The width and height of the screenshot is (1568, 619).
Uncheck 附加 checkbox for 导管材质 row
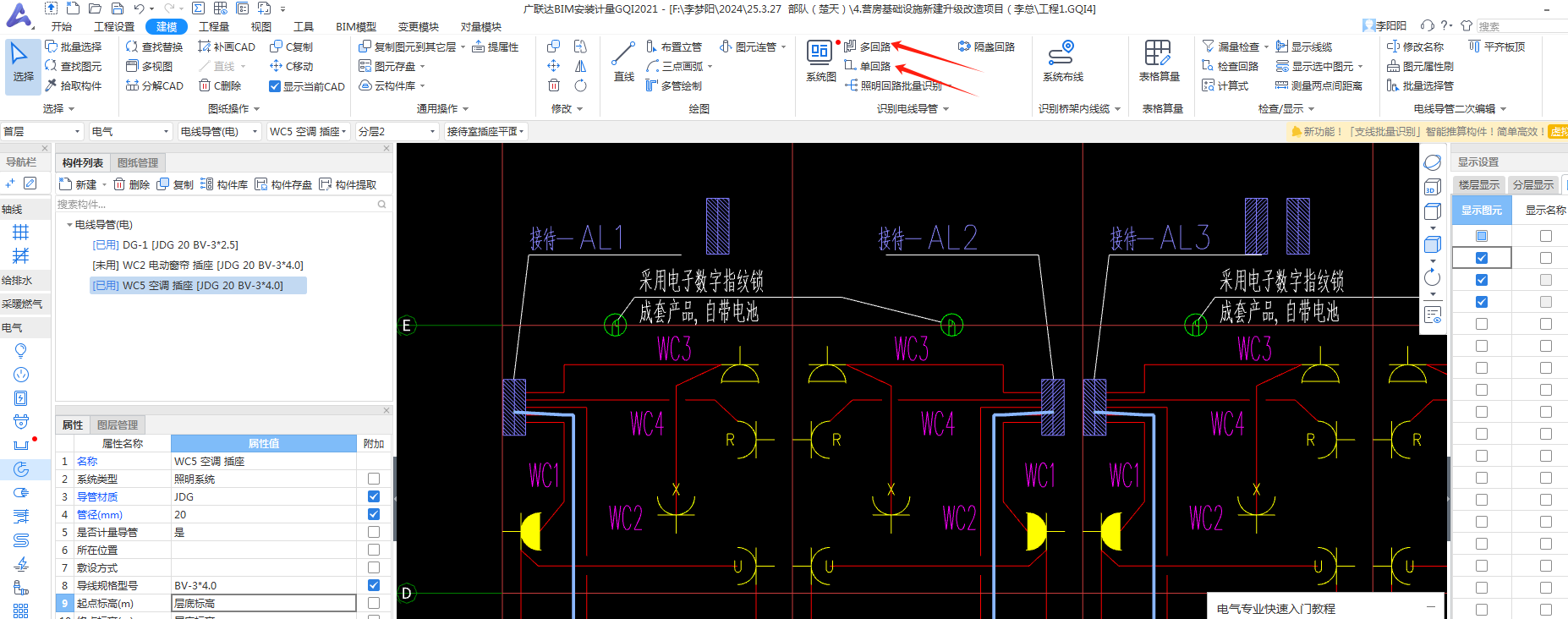374,496
